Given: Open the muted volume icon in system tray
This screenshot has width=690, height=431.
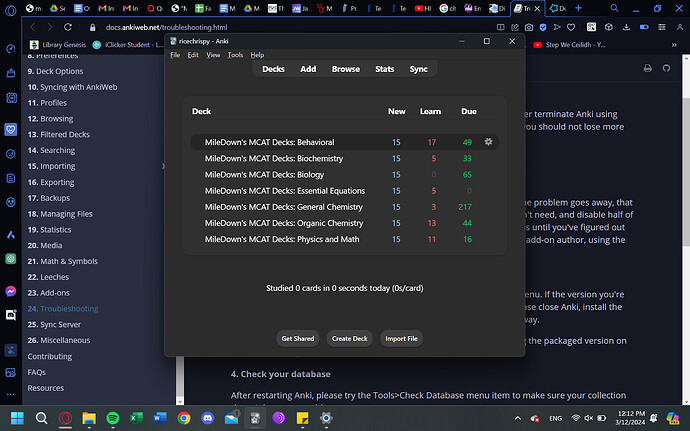Looking at the screenshot, I should coord(588,418).
